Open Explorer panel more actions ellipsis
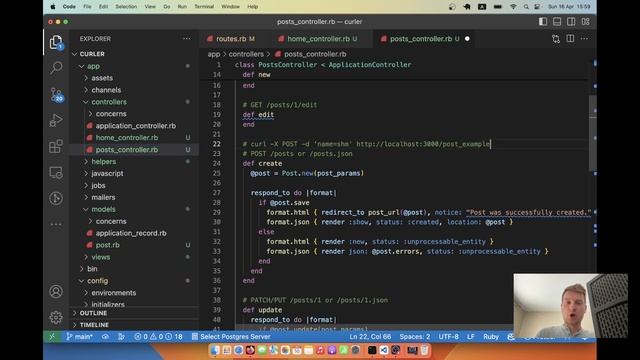640x360 pixels. (187, 39)
